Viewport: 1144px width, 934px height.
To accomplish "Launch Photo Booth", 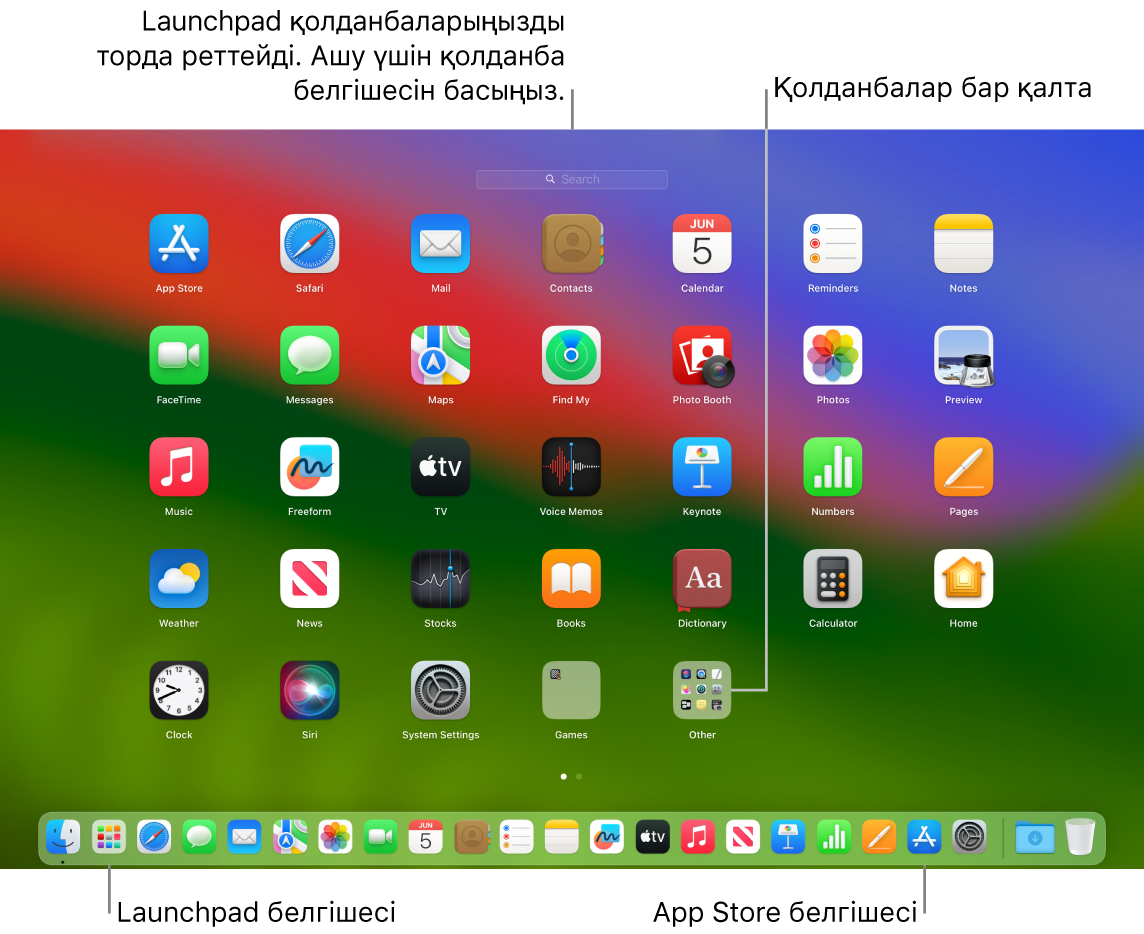I will pyautogui.click(x=703, y=355).
